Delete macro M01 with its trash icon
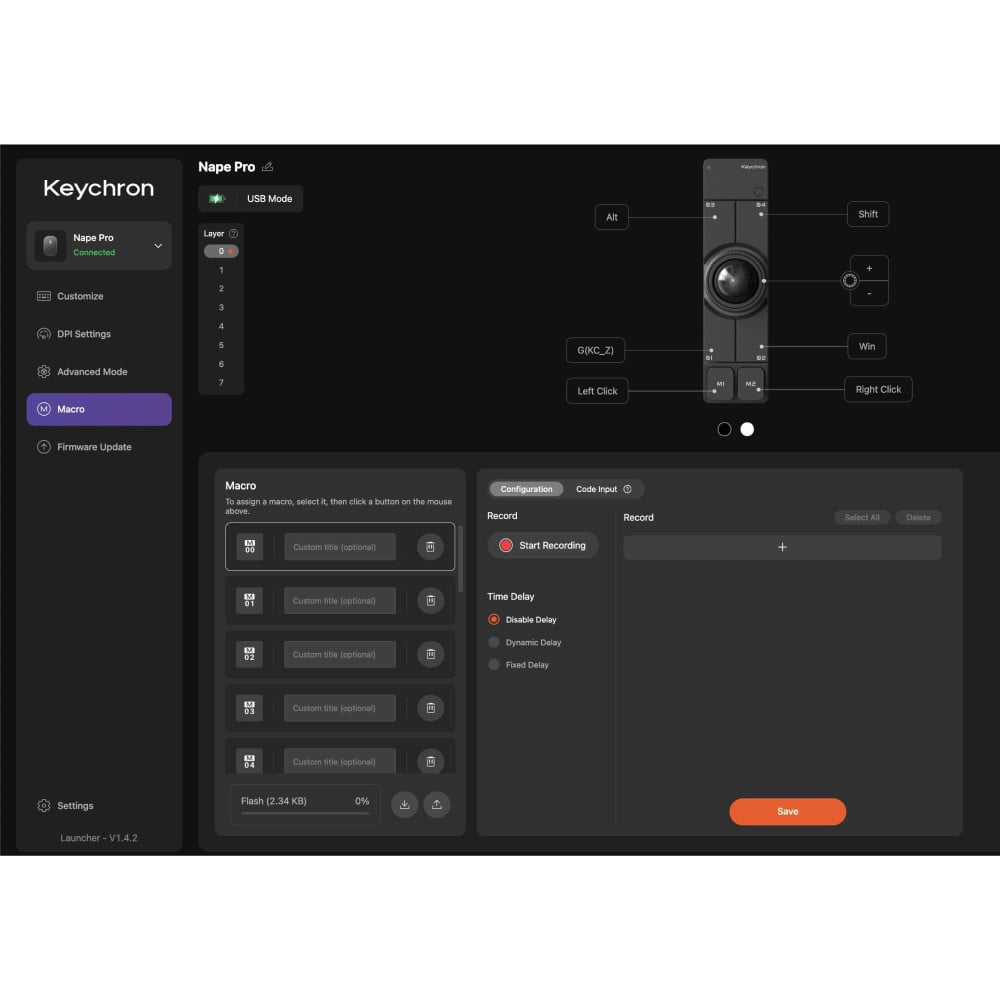1000x1000 pixels. (430, 600)
